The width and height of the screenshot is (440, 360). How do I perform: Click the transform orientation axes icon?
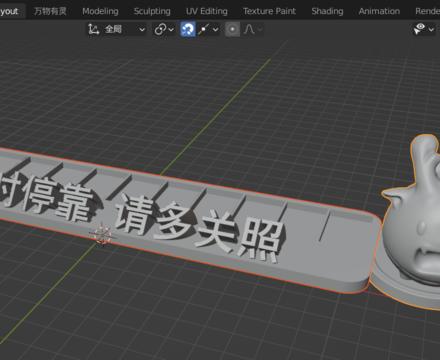pos(93,29)
